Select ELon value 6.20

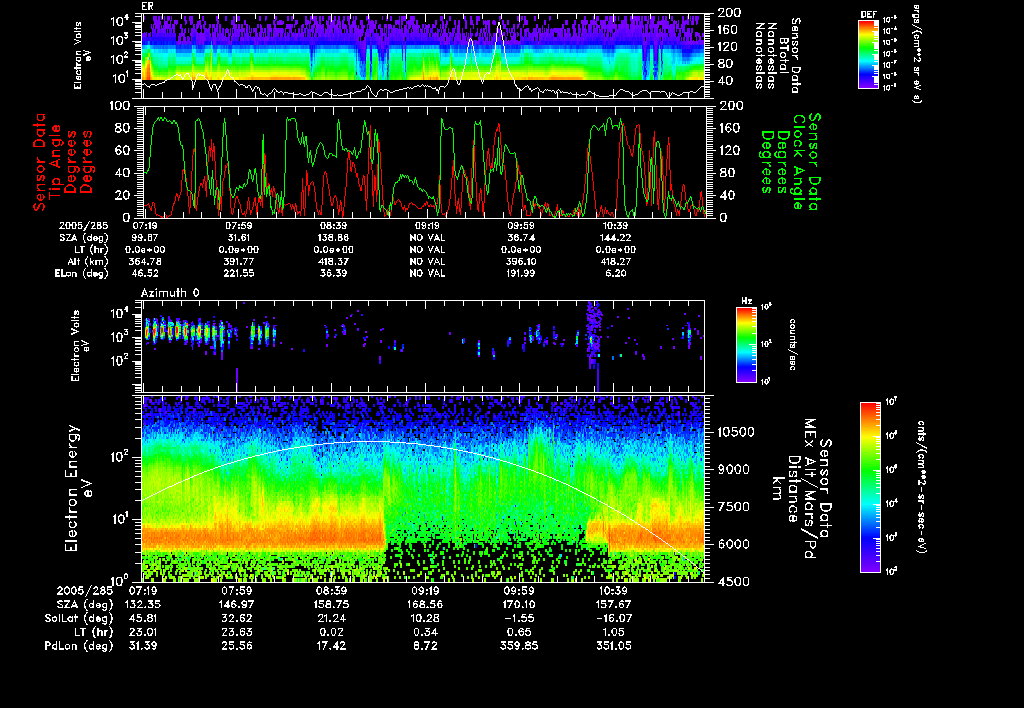(615, 273)
